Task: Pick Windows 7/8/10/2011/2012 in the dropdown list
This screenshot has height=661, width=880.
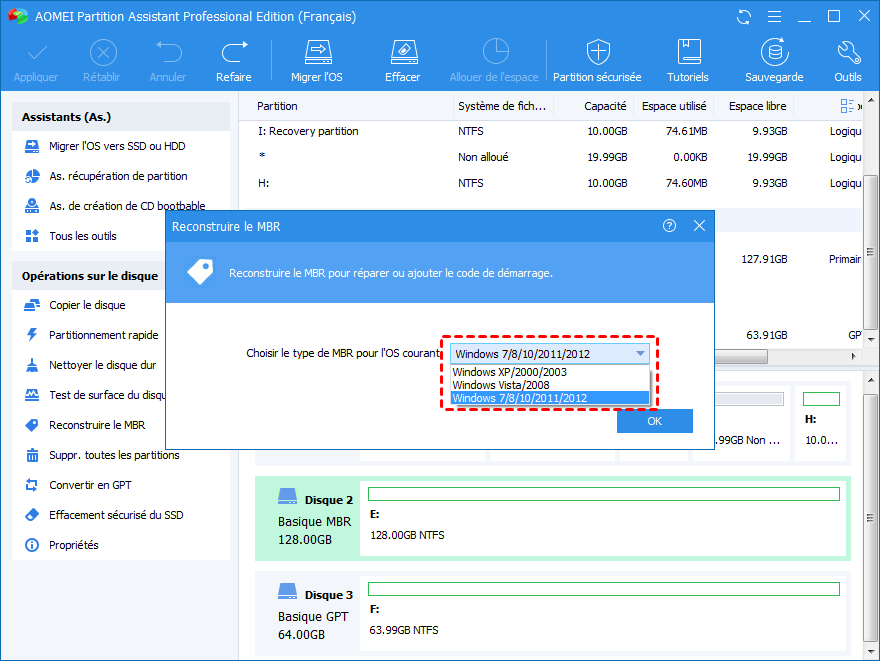Action: [x=519, y=398]
